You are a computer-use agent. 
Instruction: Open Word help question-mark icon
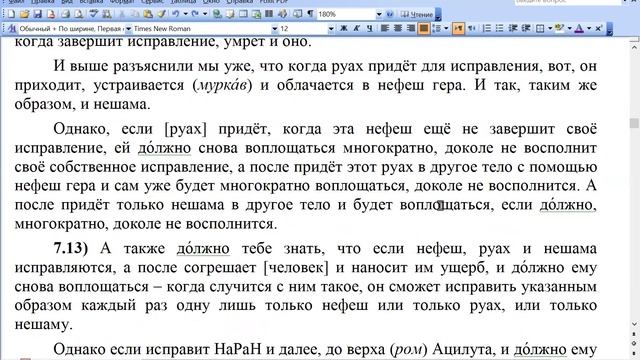(390, 14)
